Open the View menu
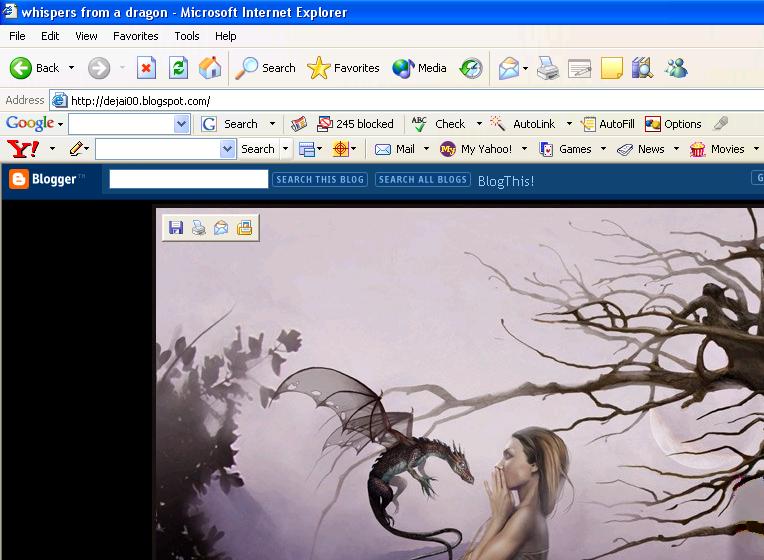Viewport: 764px width, 560px height. pyautogui.click(x=86, y=36)
